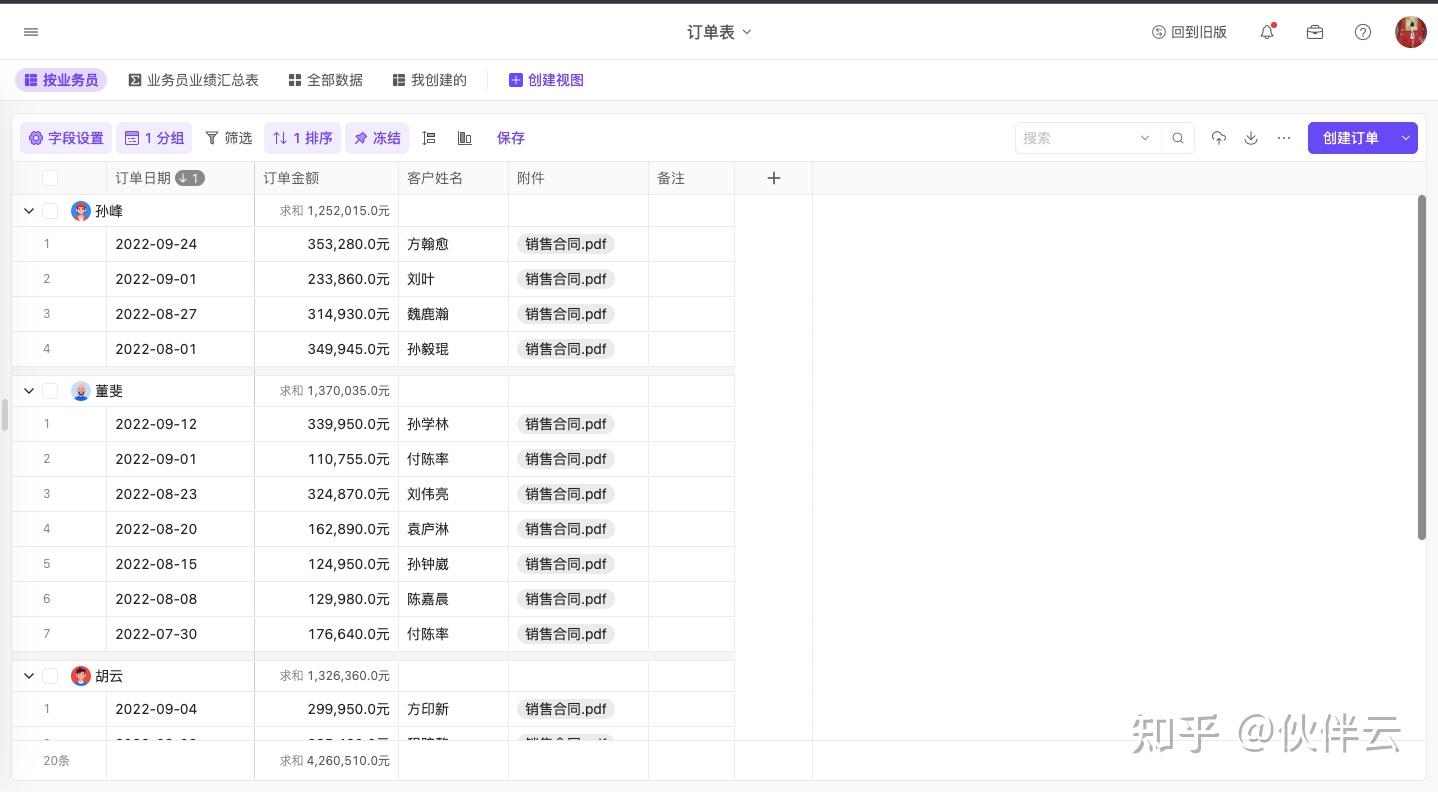This screenshot has width=1438, height=792.
Task: Open 销售合同.pdf for customer 陈嘉晨
Action: 566,599
